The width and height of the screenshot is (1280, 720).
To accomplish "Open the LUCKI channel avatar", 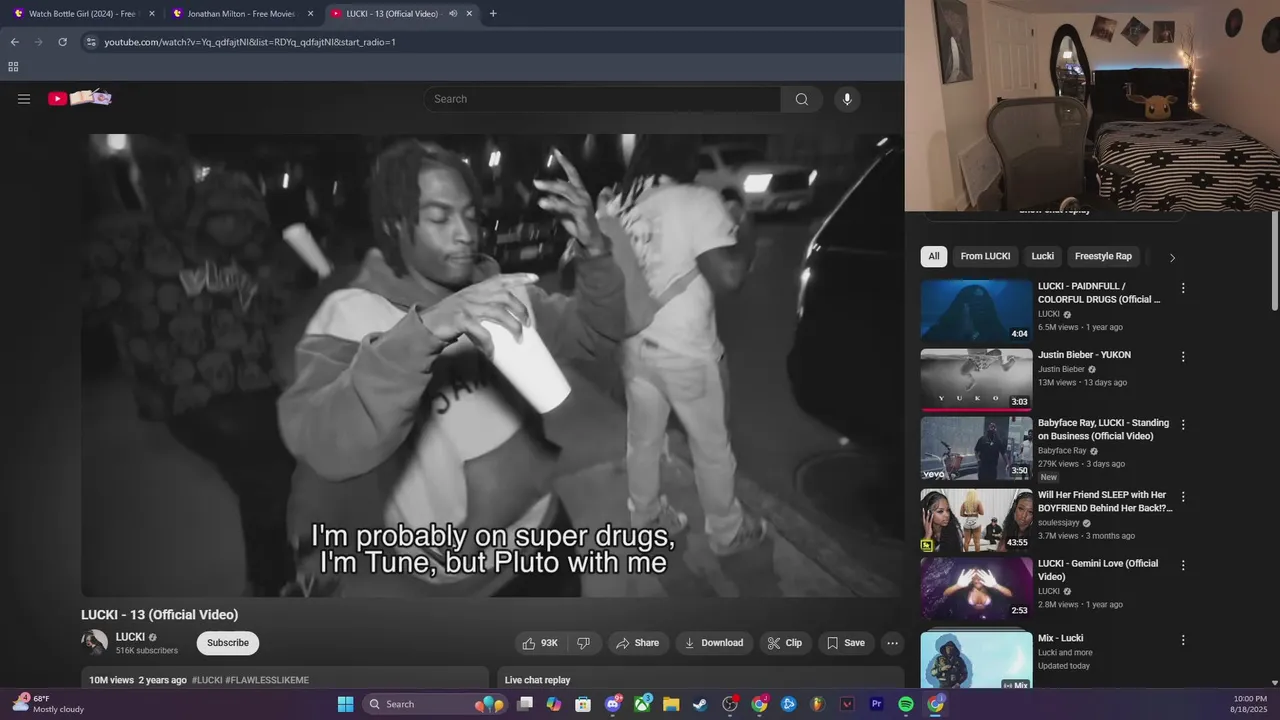I will point(95,643).
